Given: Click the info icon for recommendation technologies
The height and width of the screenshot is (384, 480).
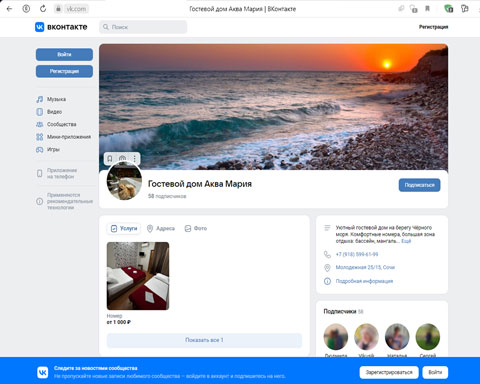Looking at the screenshot, I should click(x=40, y=201).
